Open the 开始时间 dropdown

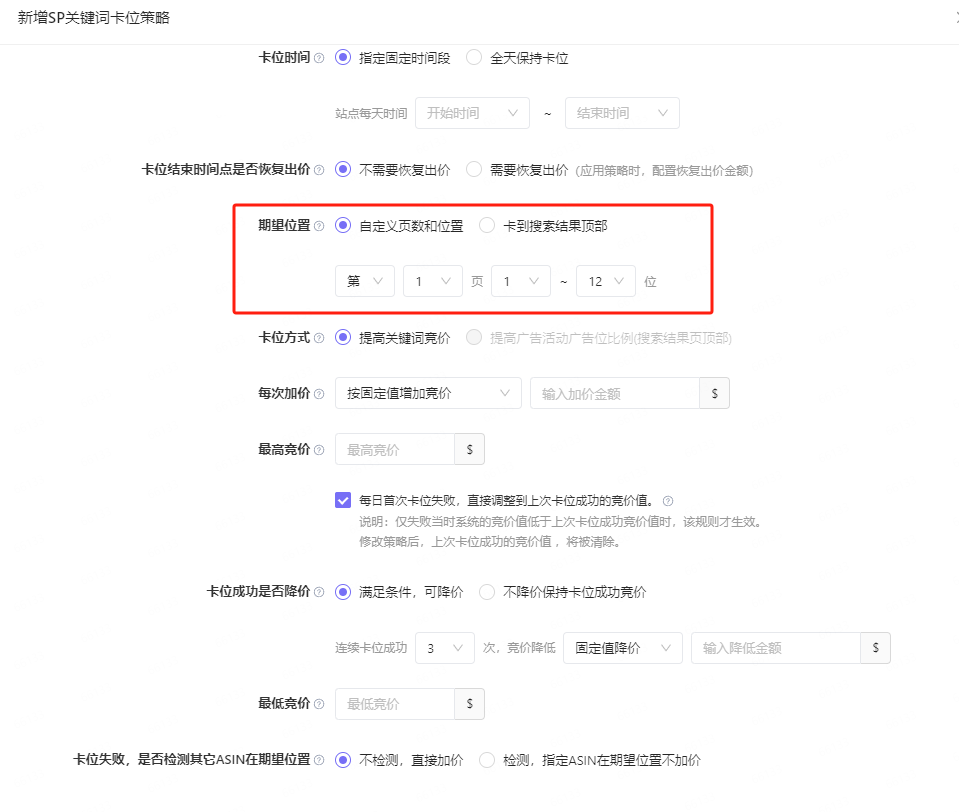tap(472, 113)
